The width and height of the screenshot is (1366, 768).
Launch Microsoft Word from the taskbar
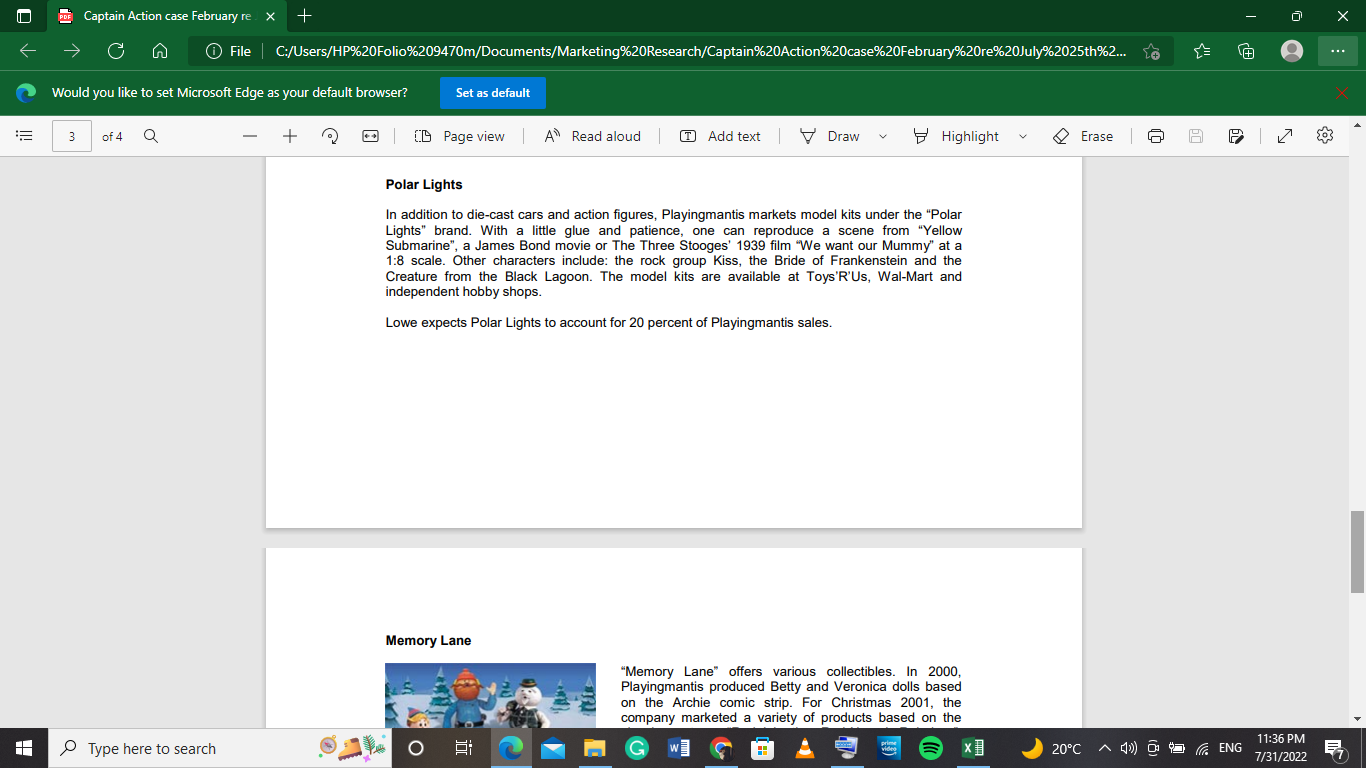pos(679,748)
